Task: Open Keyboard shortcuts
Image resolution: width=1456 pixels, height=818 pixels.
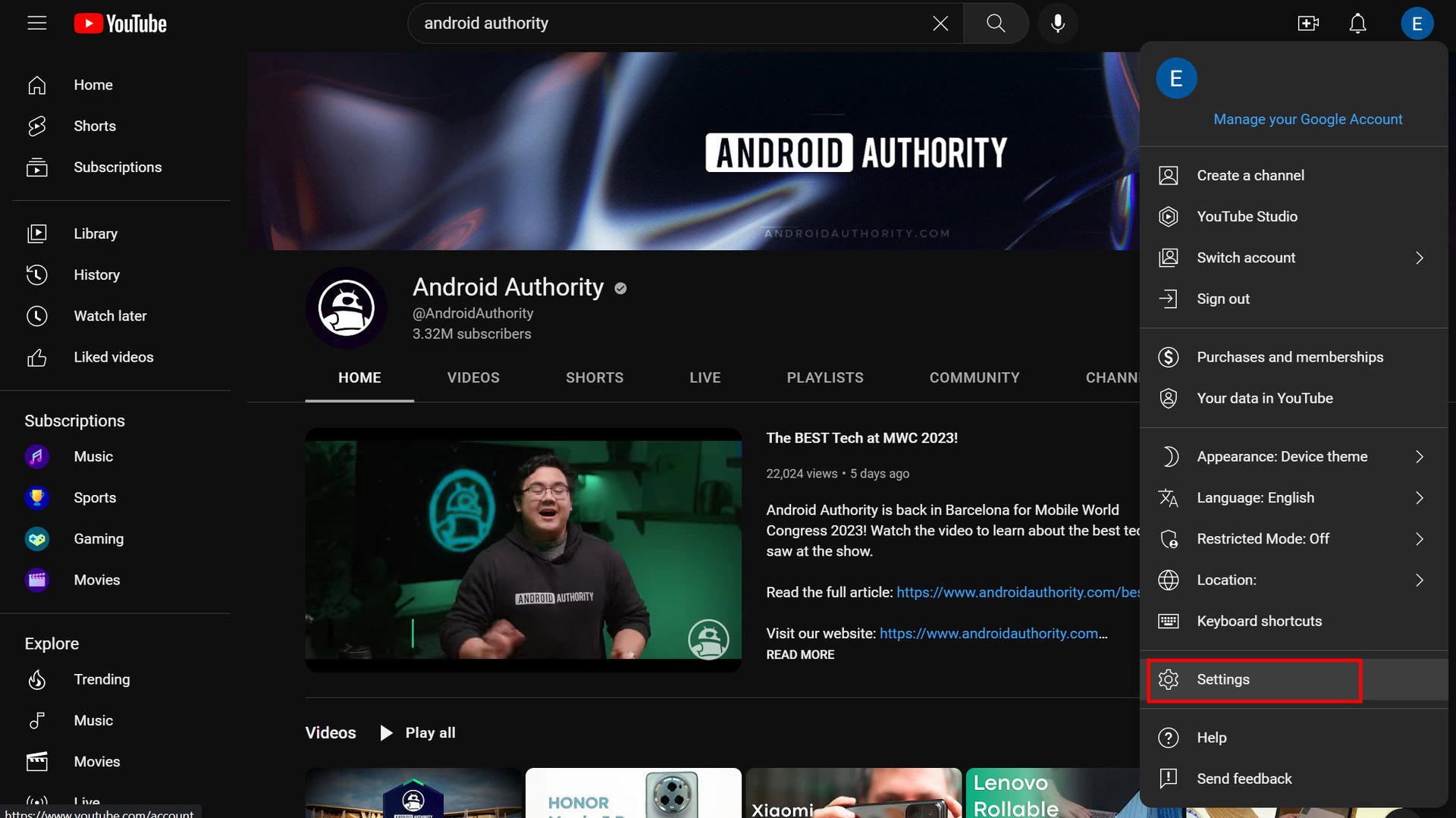Action: tap(1294, 620)
